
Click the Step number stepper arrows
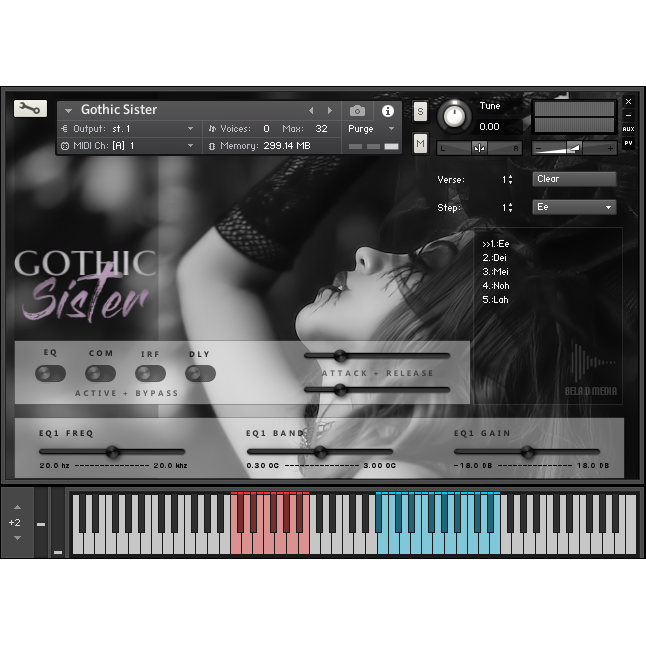510,207
